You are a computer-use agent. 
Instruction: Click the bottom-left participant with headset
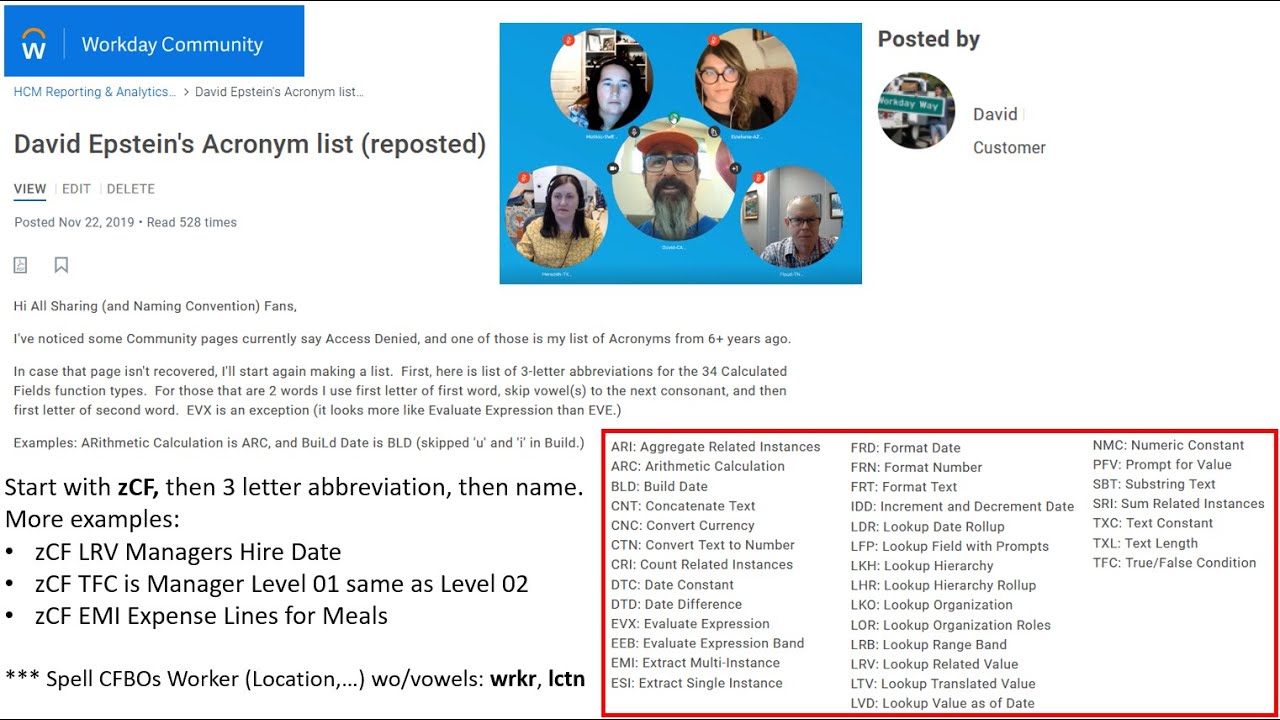point(559,218)
